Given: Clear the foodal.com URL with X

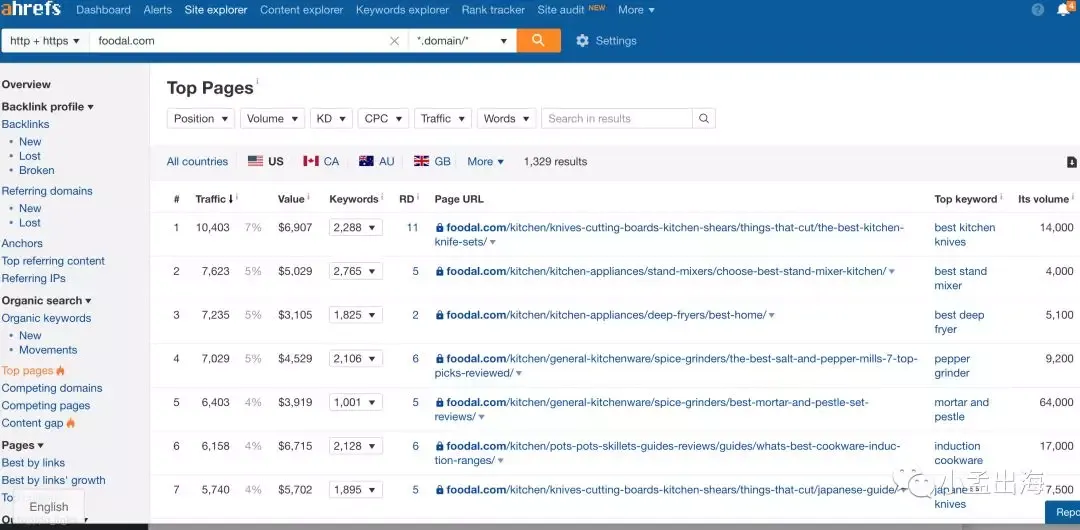Looking at the screenshot, I should pos(395,41).
